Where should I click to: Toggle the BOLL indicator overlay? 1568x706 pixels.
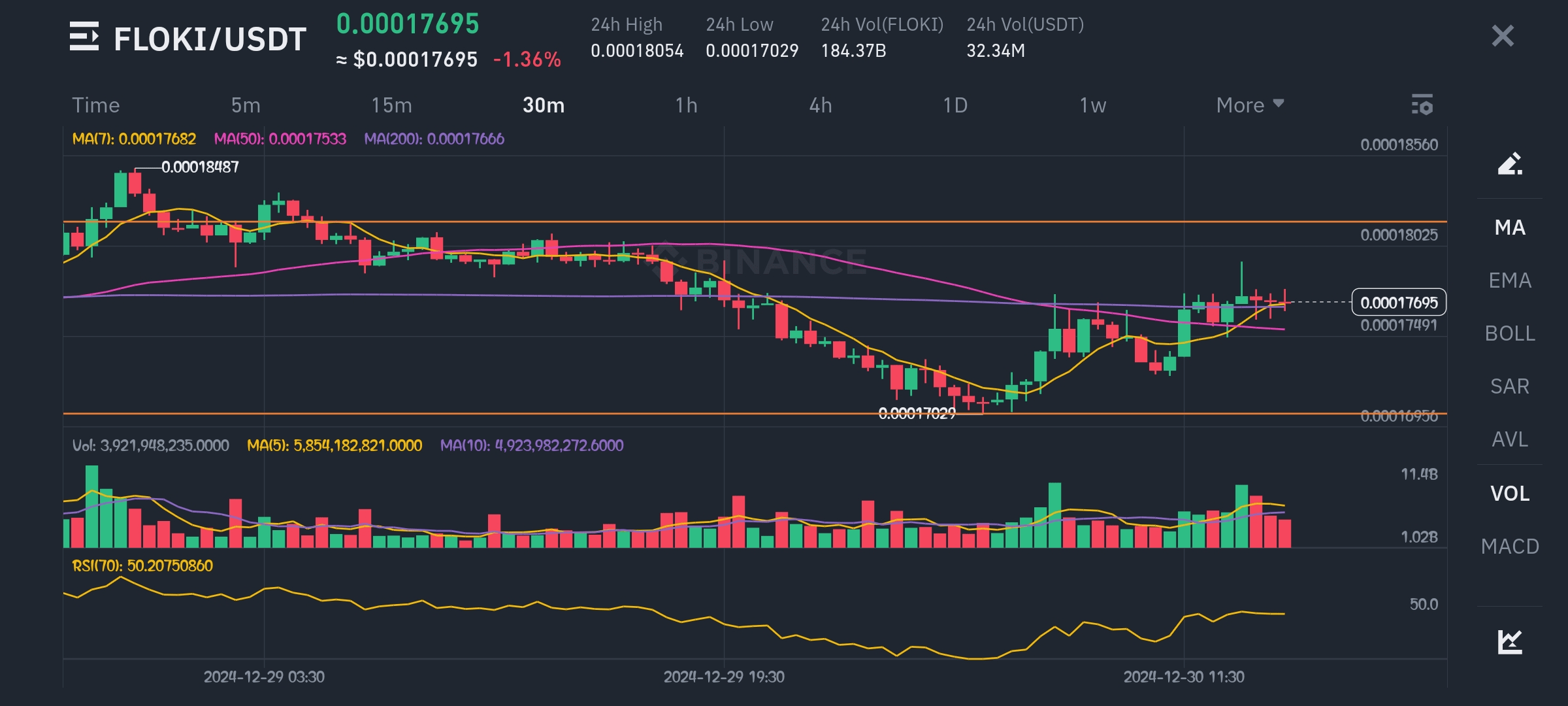(1509, 333)
